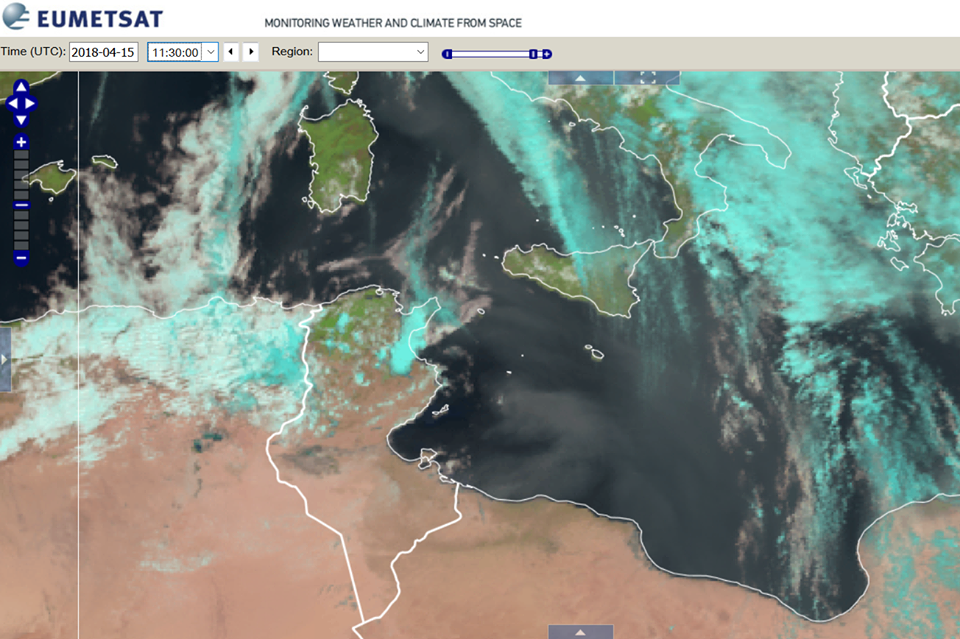Open the left side panel handle
The image size is (960, 639).
coord(5,358)
